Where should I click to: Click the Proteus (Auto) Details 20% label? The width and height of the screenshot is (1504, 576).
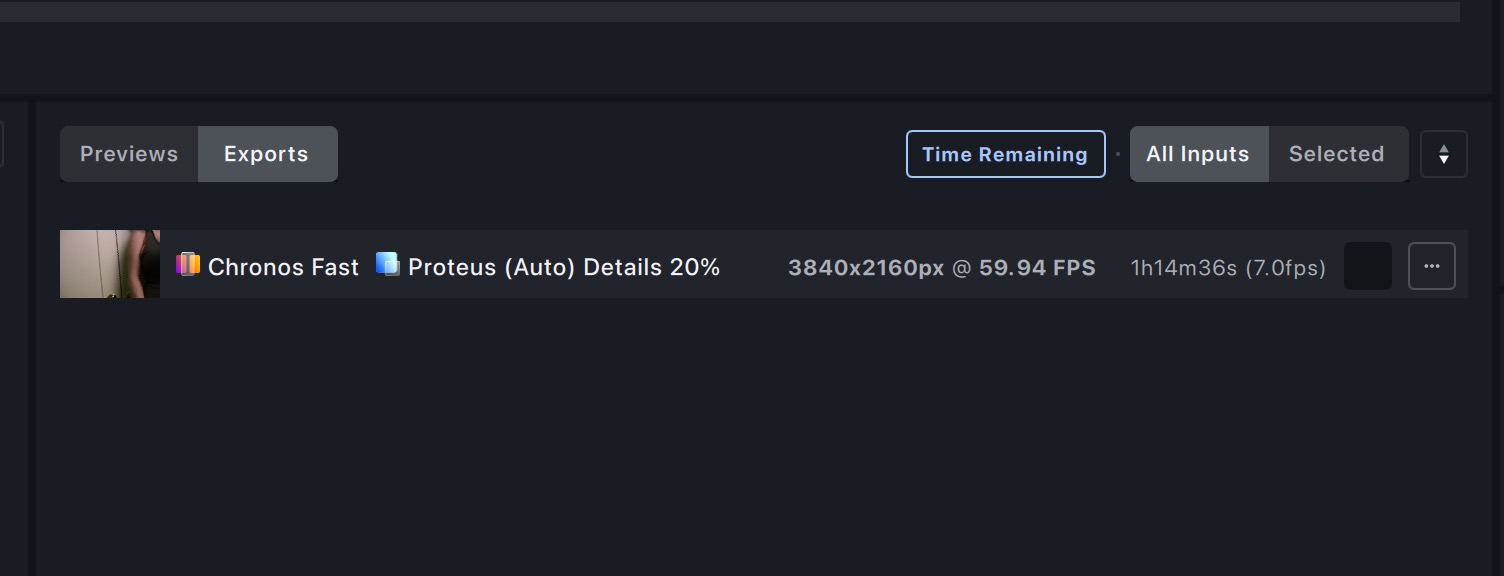564,267
